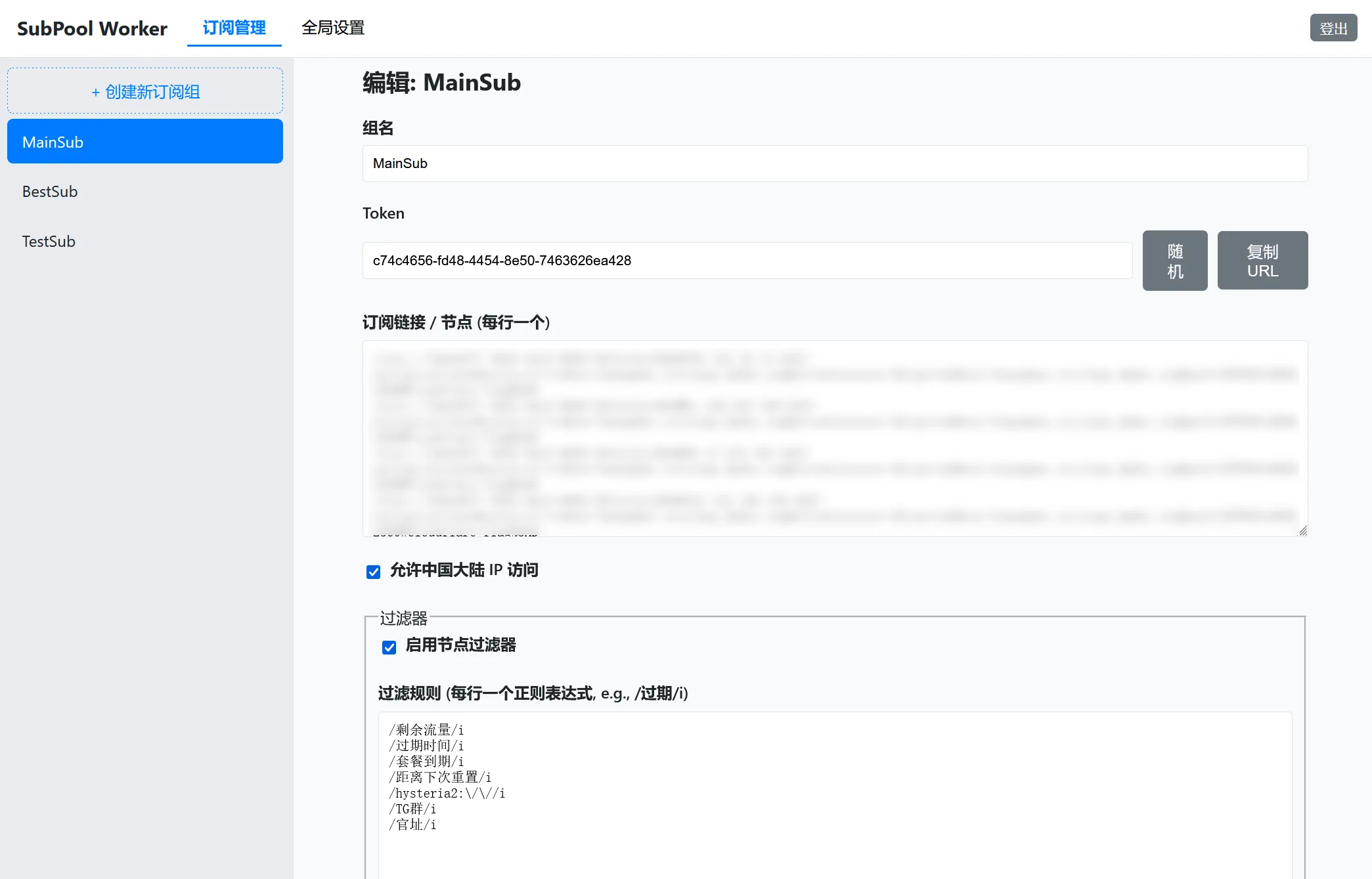Viewport: 1372px width, 879px height.
Task: Click the 登出 button to log out
Action: 1333,28
